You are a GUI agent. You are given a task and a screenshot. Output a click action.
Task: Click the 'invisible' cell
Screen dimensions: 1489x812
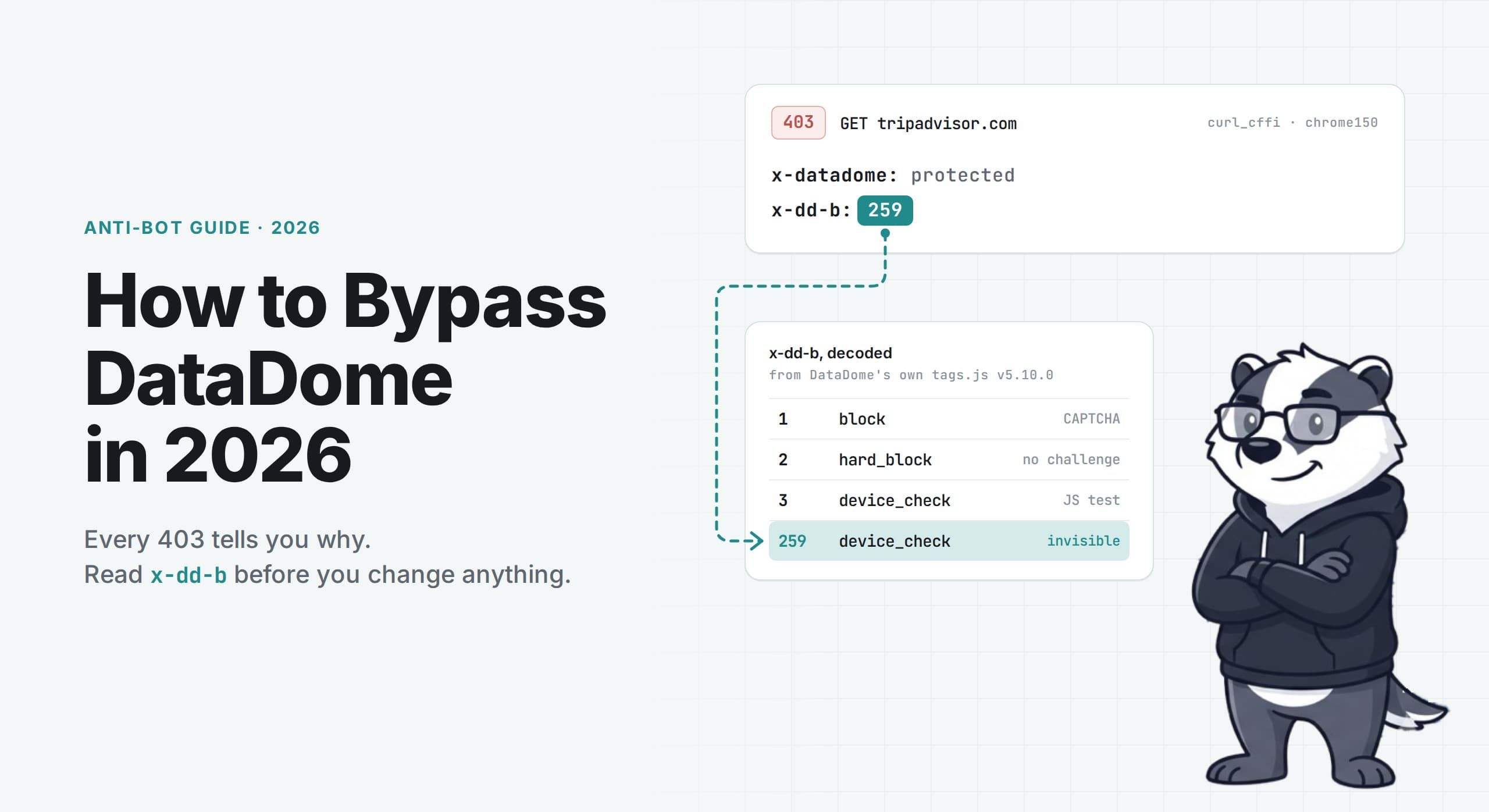tap(1083, 541)
